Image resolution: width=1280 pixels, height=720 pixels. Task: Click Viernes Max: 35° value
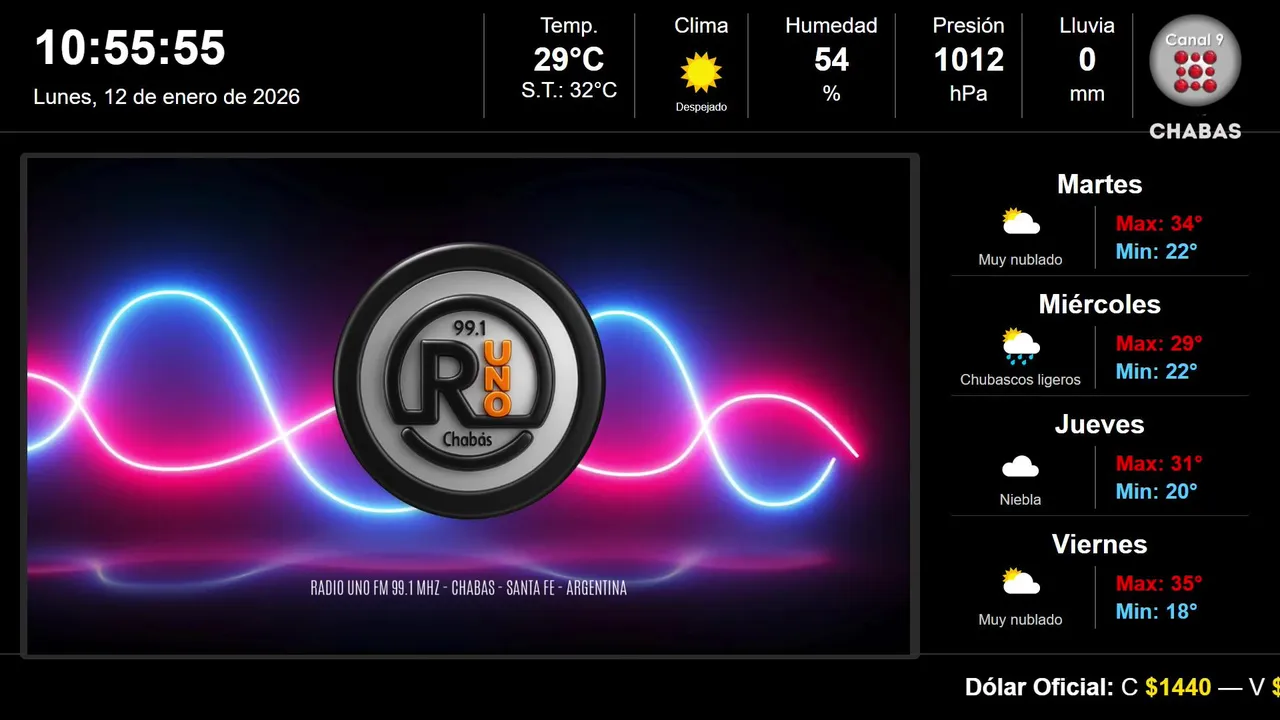point(1159,583)
